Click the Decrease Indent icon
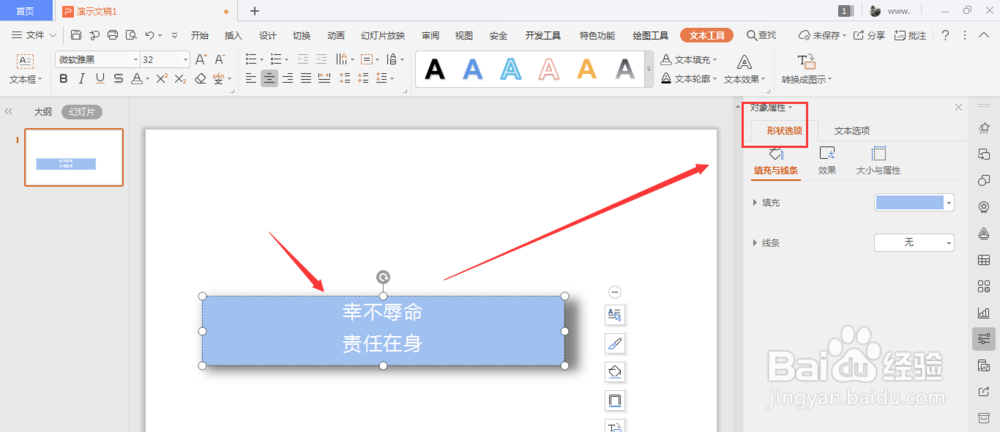Viewport: 1000px width, 432px height. (303, 59)
